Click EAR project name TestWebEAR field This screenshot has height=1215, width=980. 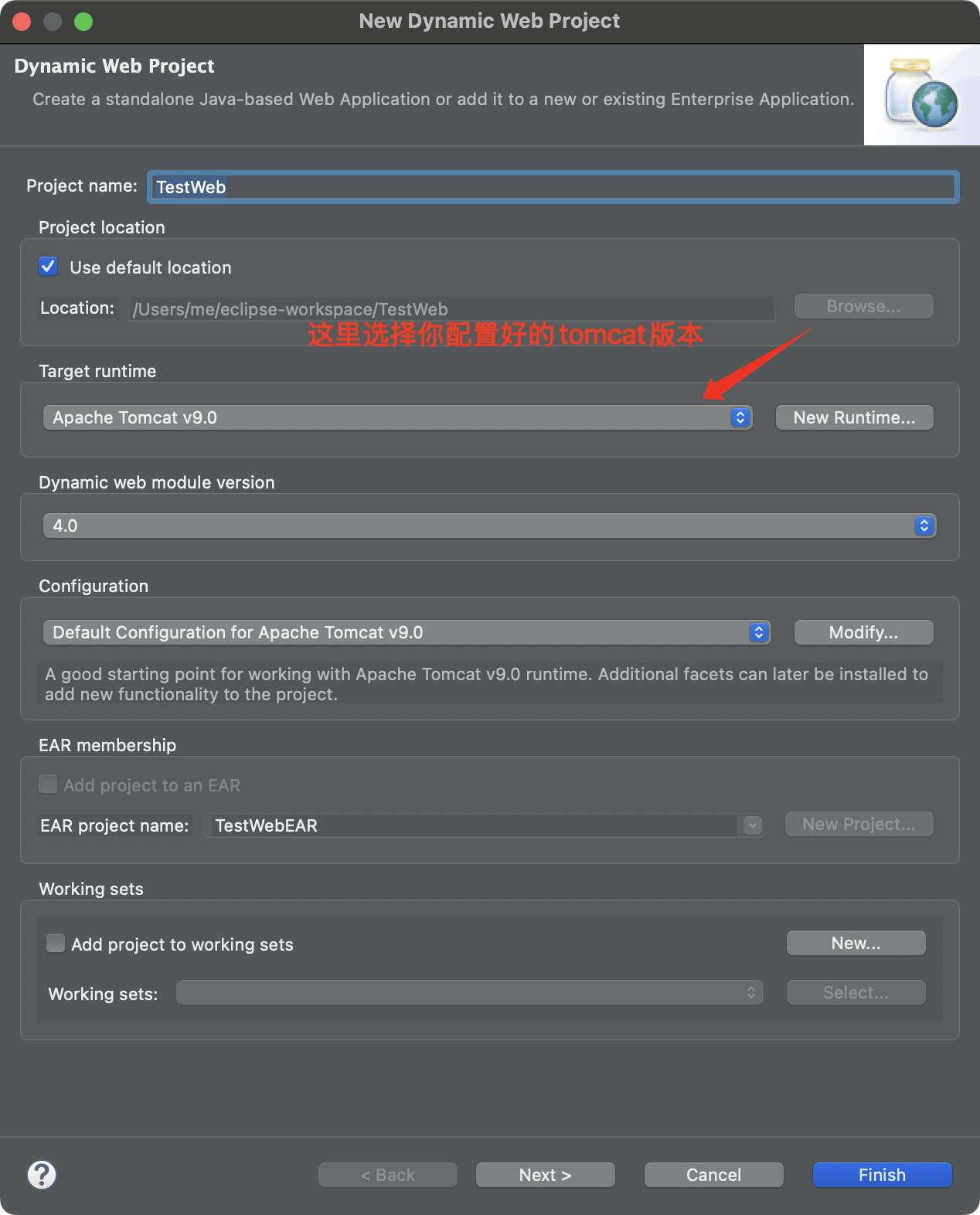point(473,825)
